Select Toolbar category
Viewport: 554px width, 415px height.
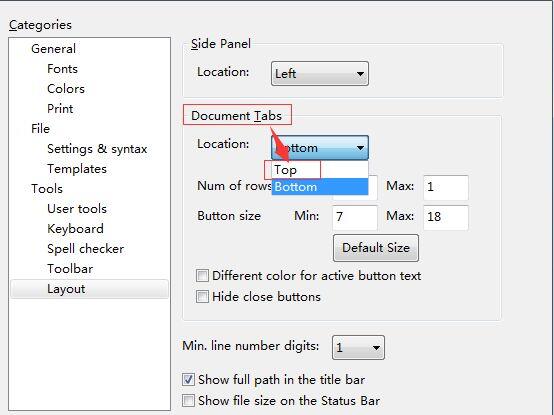click(x=70, y=269)
